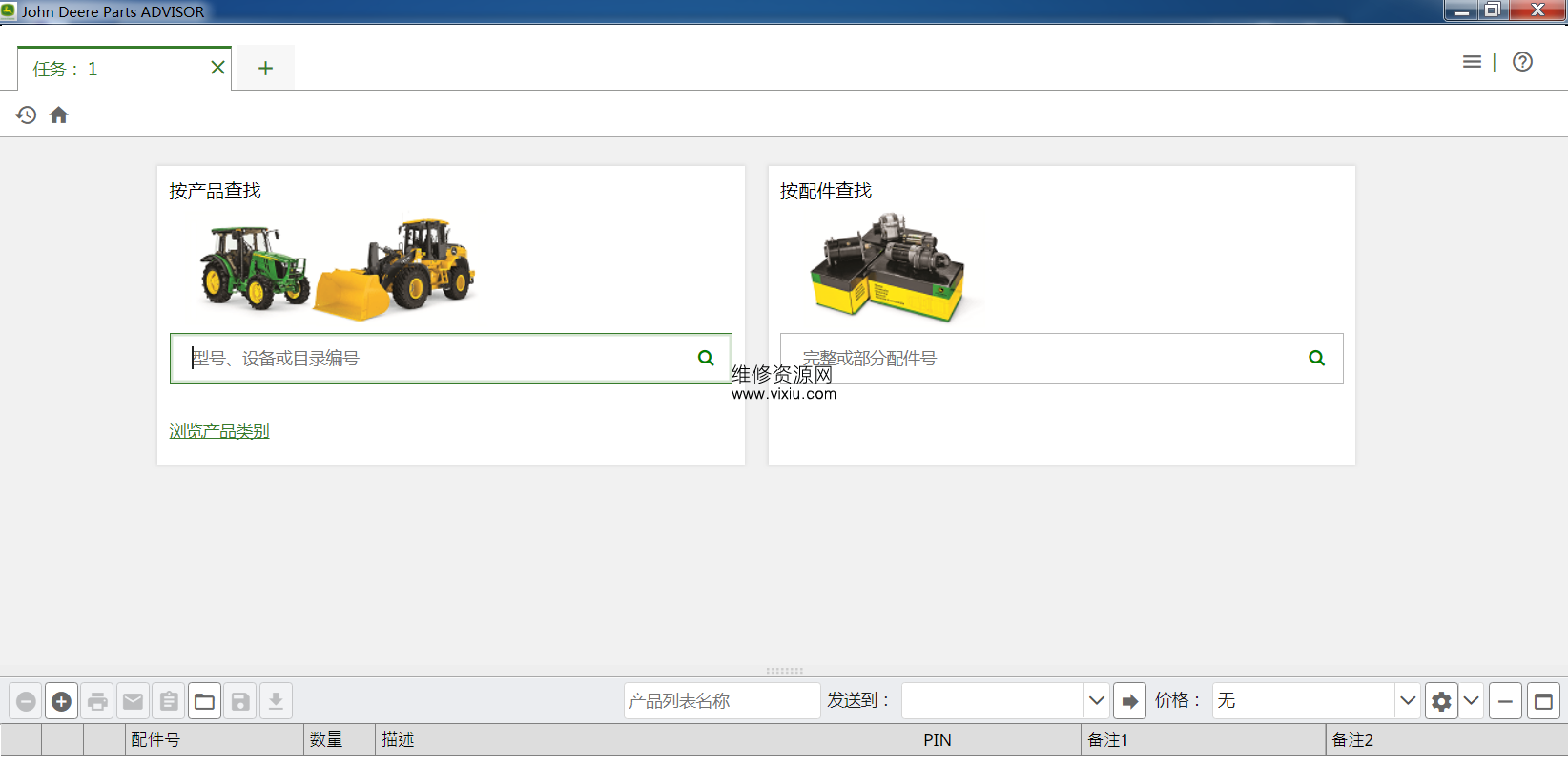Click the product search magnifier icon
This screenshot has width=1568, height=768.
(706, 359)
